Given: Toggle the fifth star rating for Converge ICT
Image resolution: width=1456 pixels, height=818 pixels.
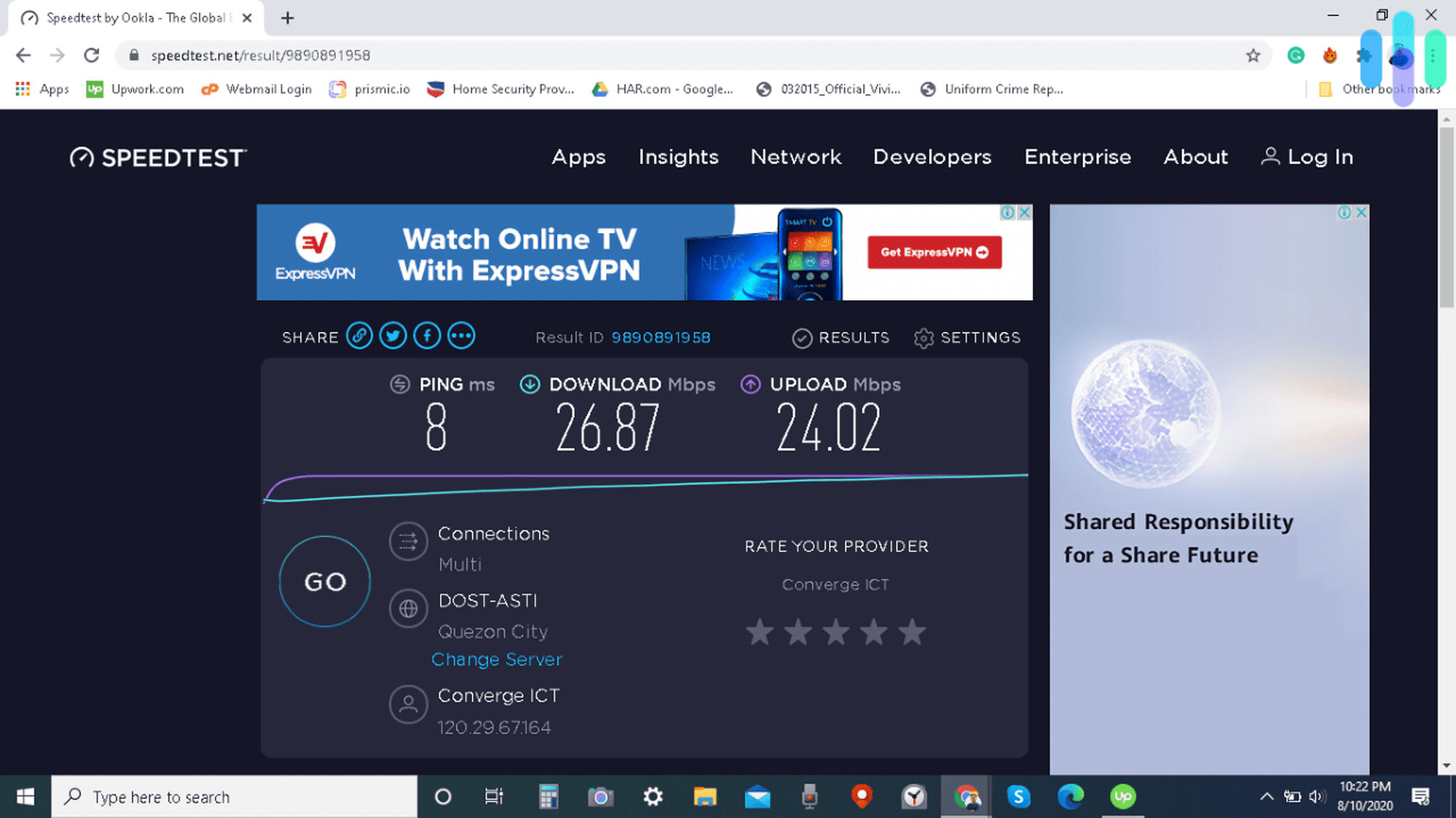Looking at the screenshot, I should point(910,631).
